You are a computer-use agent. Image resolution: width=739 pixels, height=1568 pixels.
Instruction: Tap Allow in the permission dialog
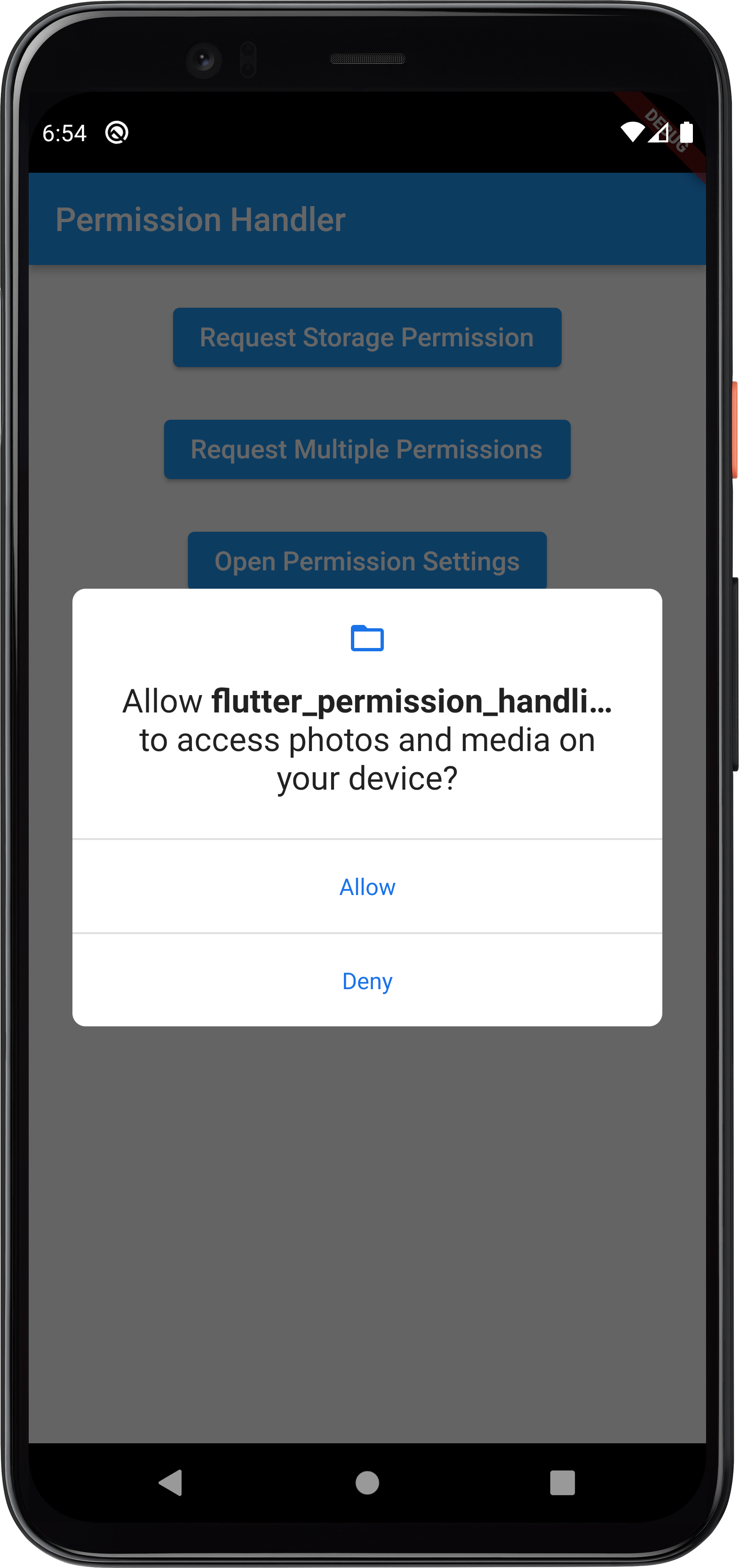click(x=367, y=886)
